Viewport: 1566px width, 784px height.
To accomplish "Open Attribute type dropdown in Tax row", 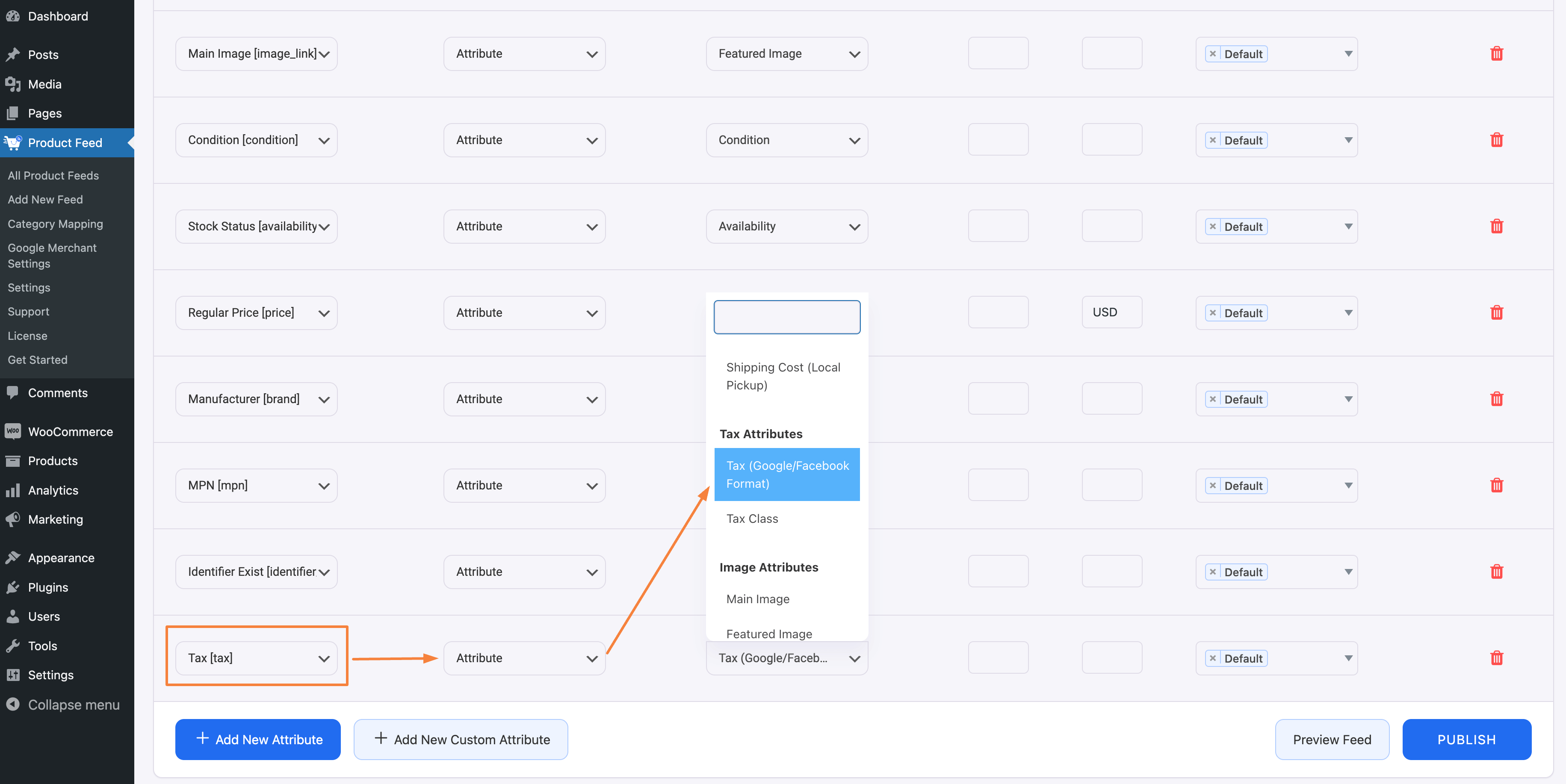I will 524,657.
